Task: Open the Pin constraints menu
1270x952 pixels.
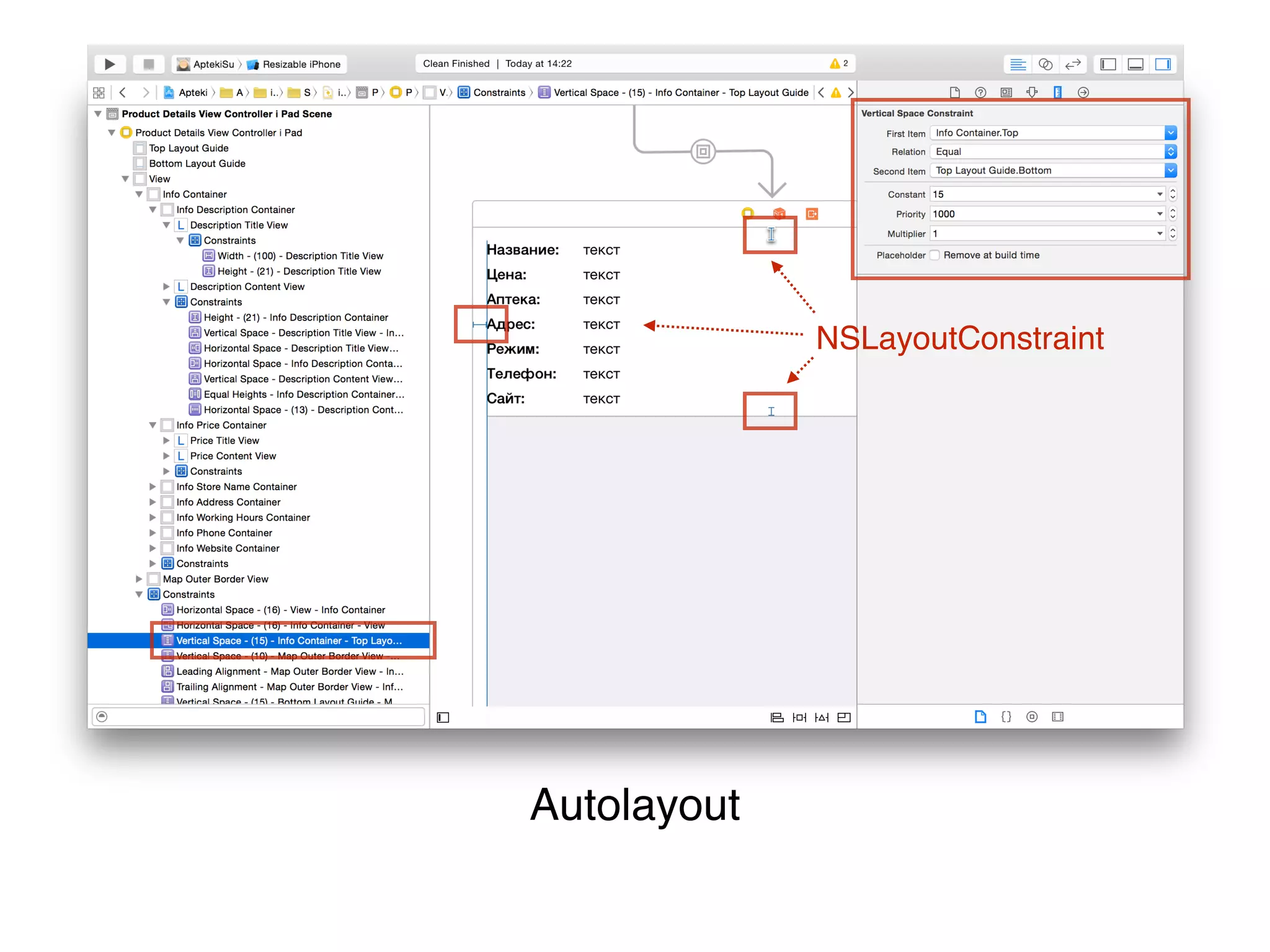Action: [799, 718]
